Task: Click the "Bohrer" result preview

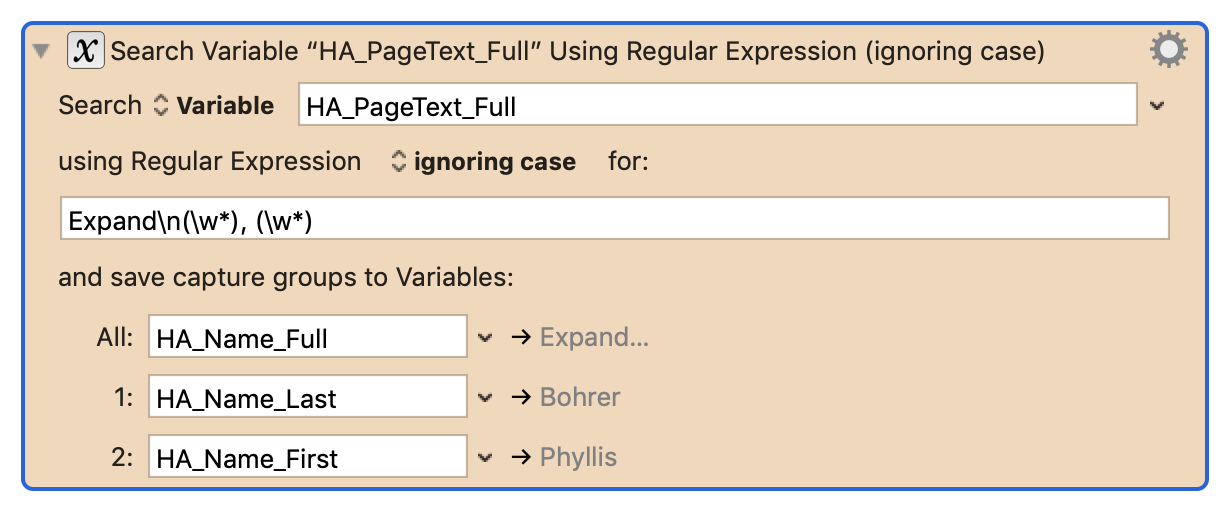Action: click(580, 398)
